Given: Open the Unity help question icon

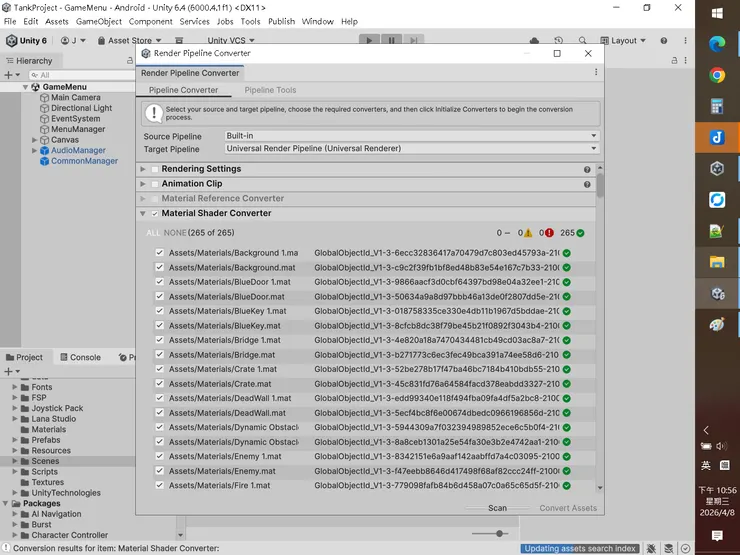Looking at the screenshot, I should click(x=664, y=41).
